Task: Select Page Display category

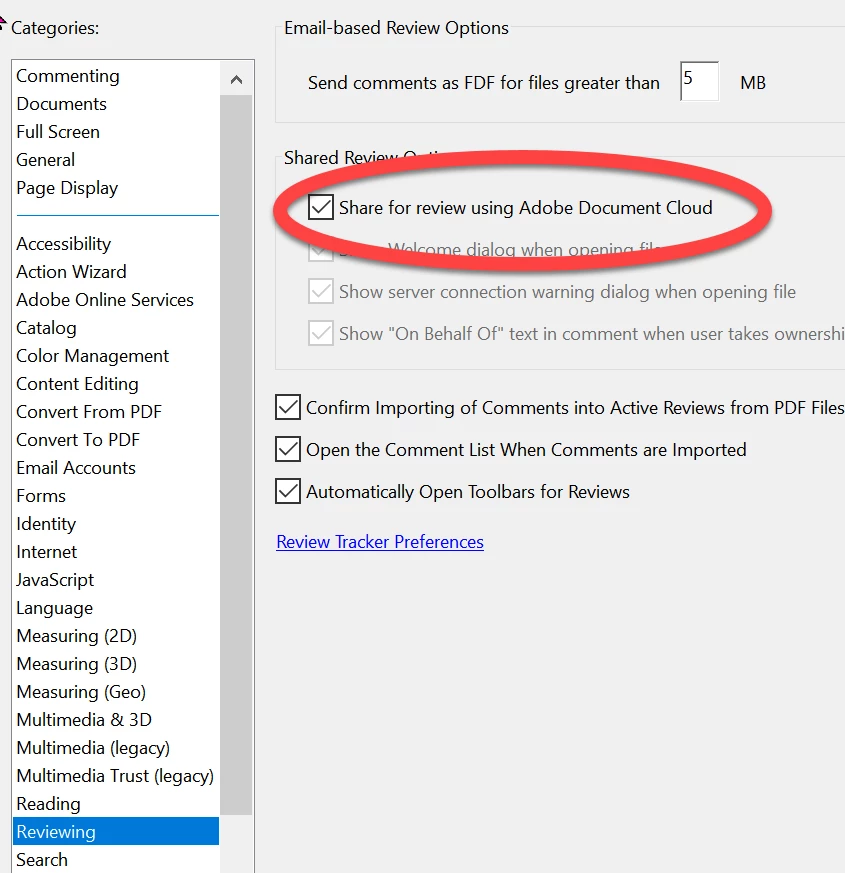Action: pyautogui.click(x=67, y=188)
